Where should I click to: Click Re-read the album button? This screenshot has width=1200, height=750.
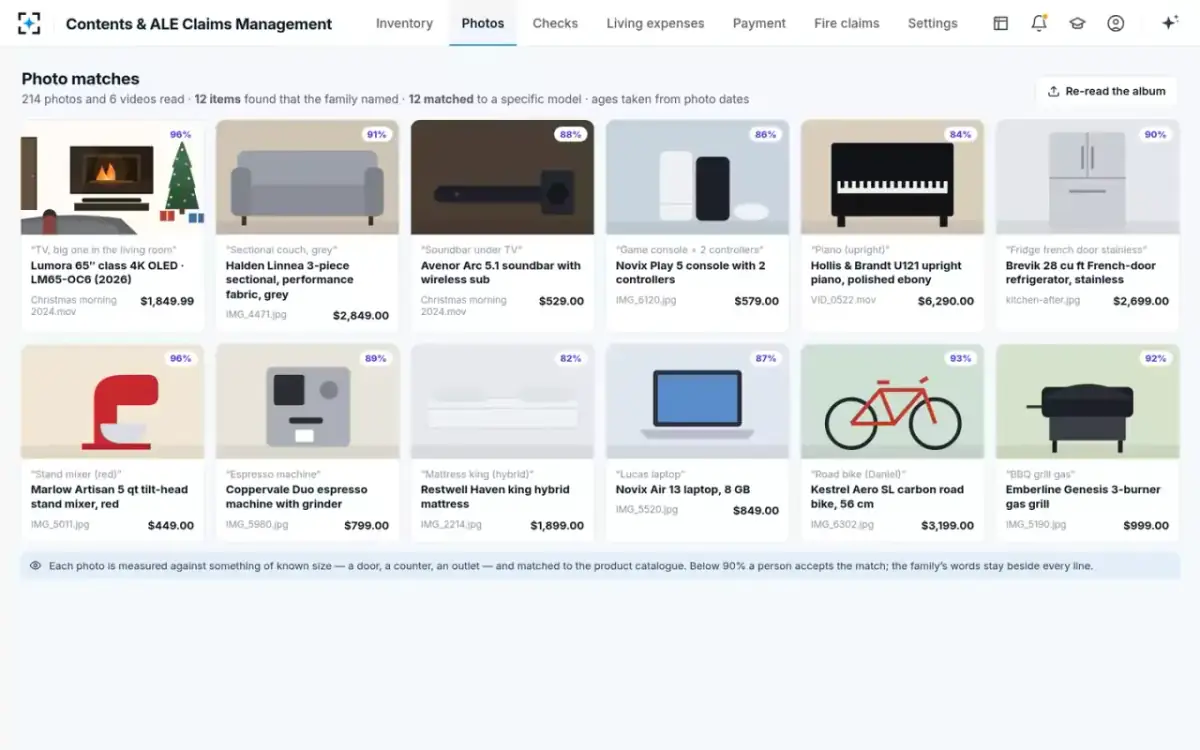(1106, 91)
